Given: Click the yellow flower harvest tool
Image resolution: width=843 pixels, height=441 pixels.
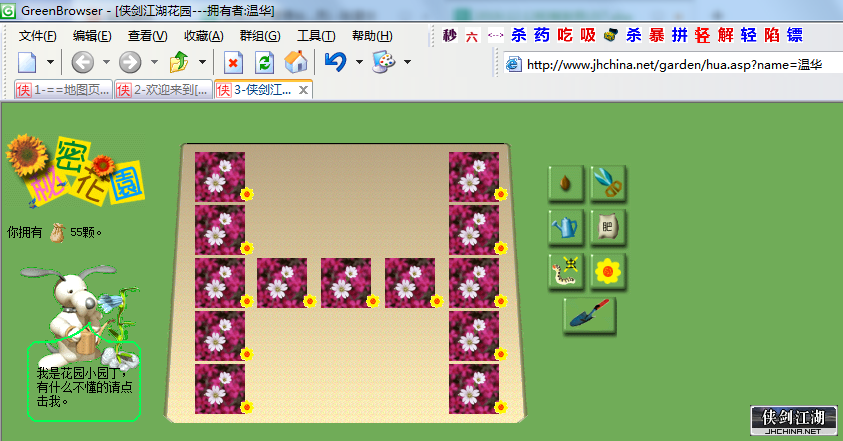Looking at the screenshot, I should (x=608, y=271).
